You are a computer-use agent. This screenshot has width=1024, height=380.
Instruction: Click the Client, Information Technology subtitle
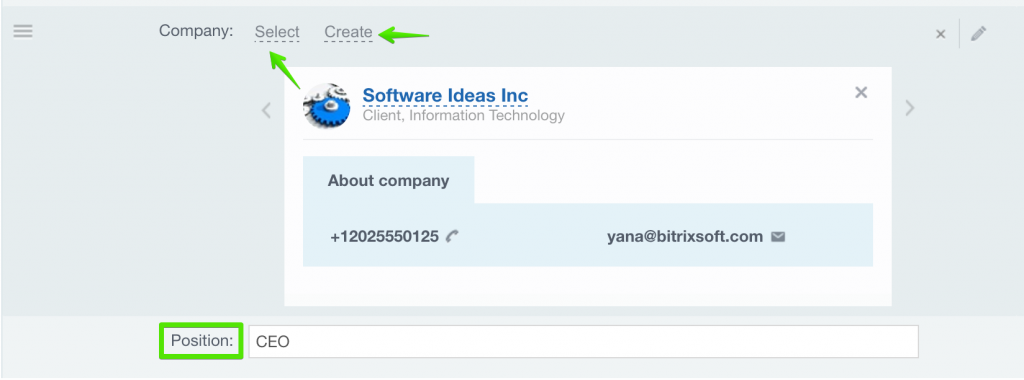tap(464, 116)
